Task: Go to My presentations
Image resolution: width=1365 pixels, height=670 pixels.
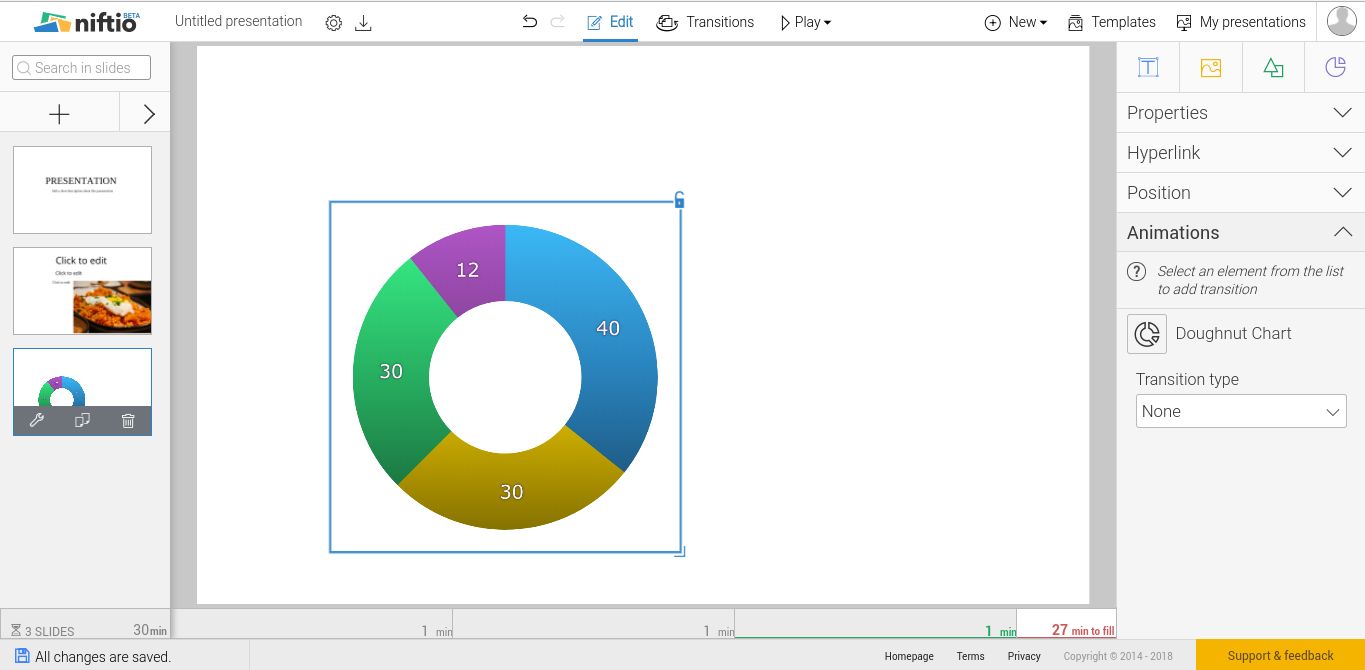Action: (x=1241, y=22)
